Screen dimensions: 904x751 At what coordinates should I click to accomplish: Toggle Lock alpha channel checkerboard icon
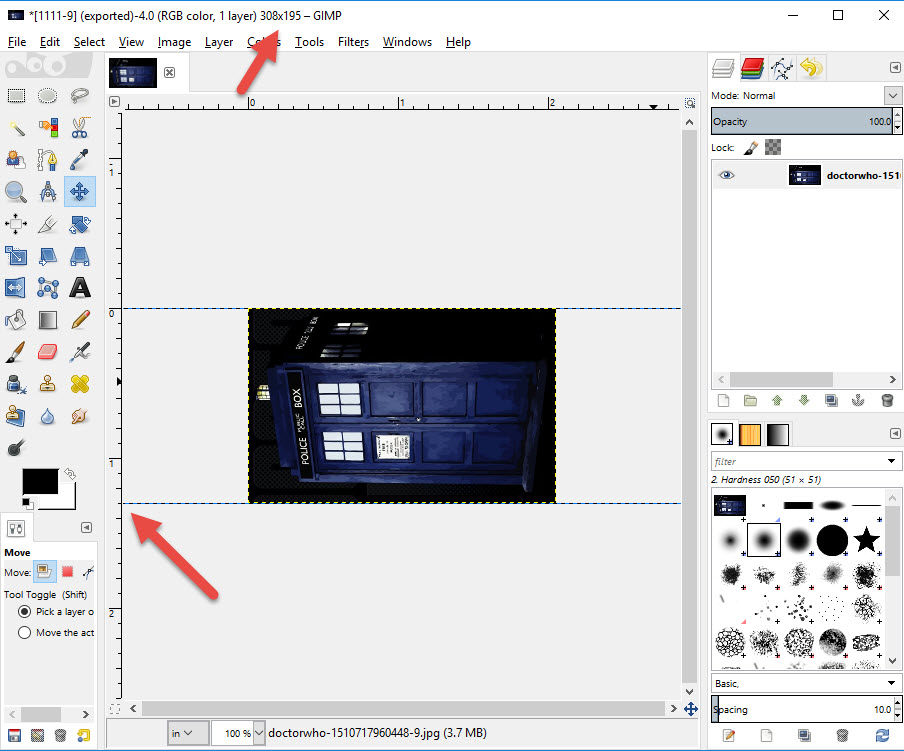tap(773, 148)
